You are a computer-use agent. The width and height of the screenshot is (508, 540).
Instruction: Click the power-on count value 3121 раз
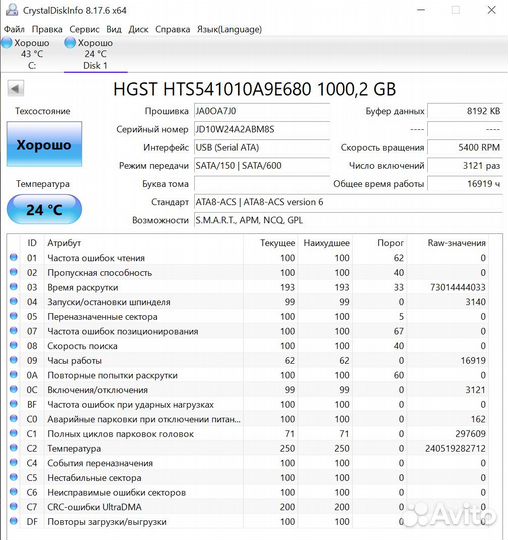[465, 166]
